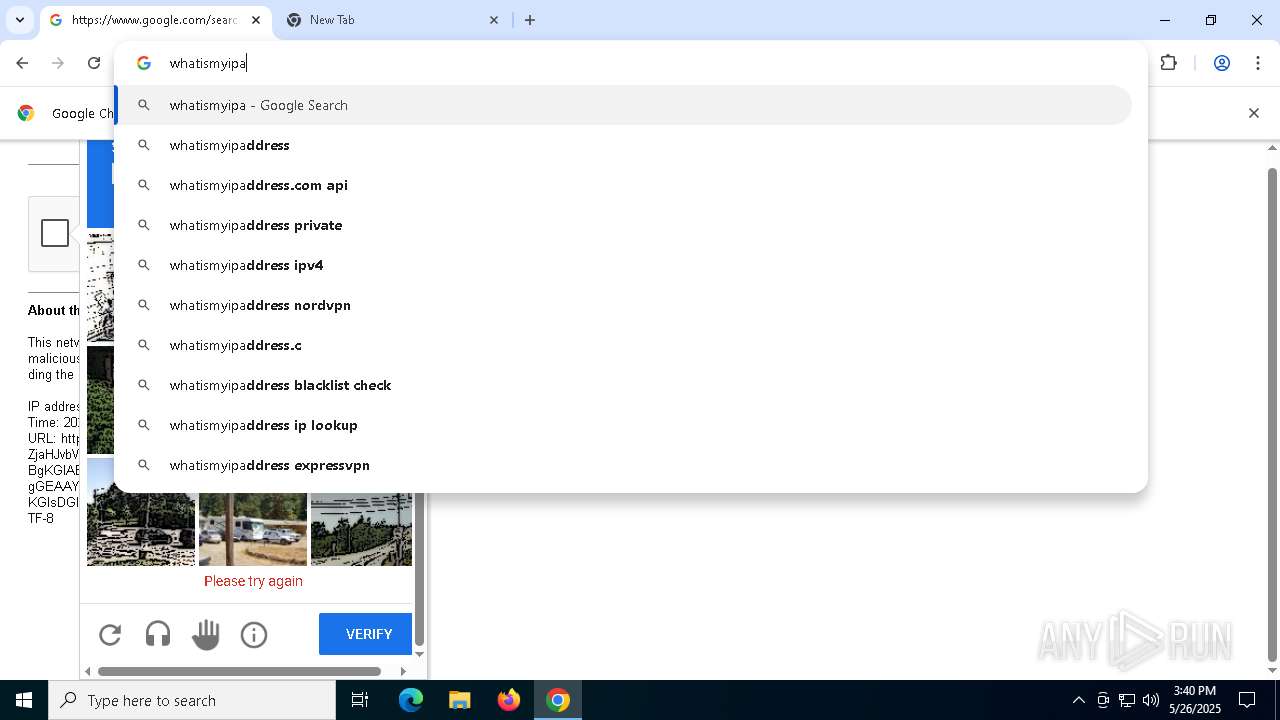
Task: Click the taskbar search box
Action: pyautogui.click(x=192, y=700)
